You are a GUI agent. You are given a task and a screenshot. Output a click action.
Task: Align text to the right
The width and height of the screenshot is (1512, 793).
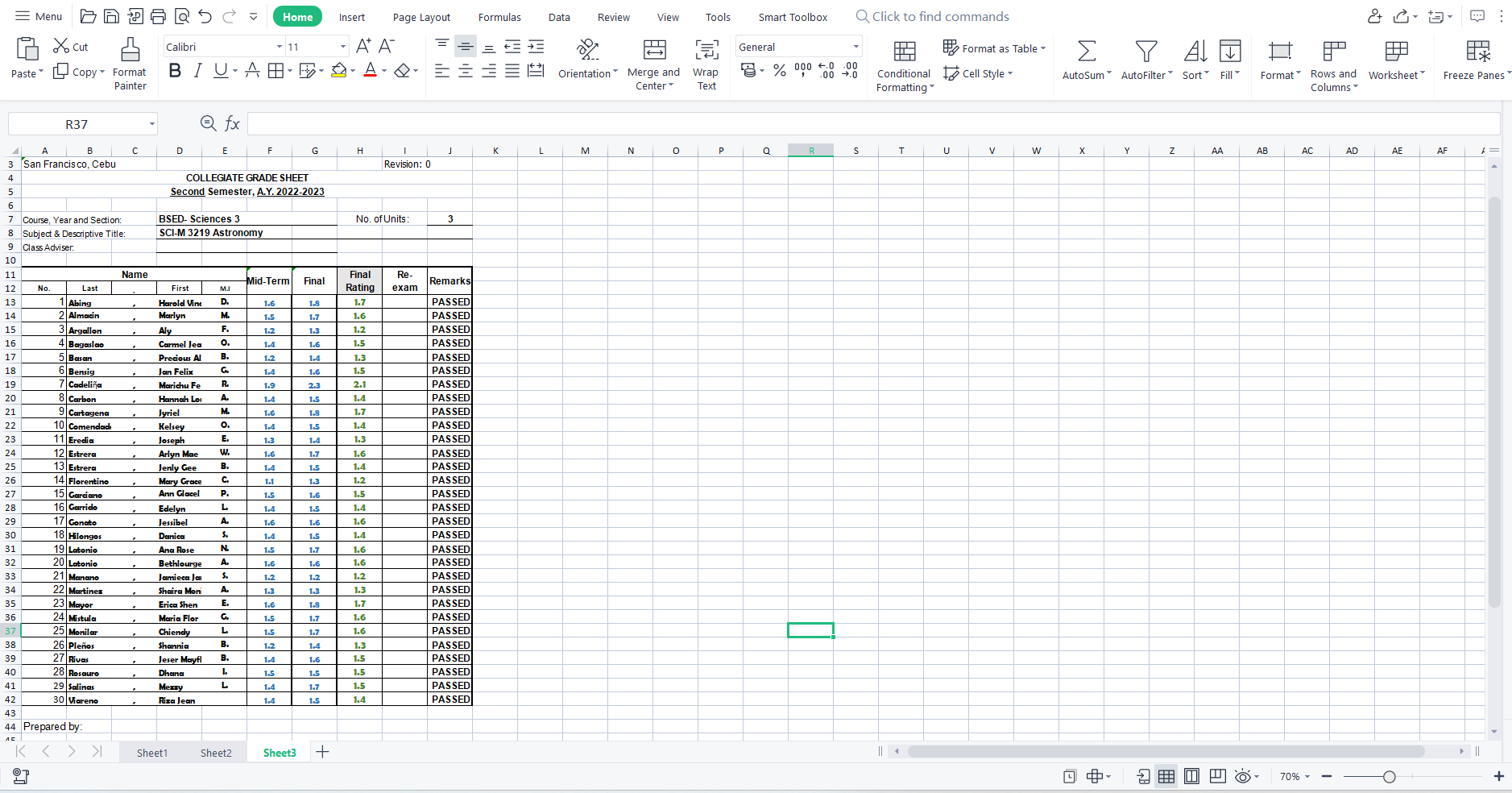(489, 71)
